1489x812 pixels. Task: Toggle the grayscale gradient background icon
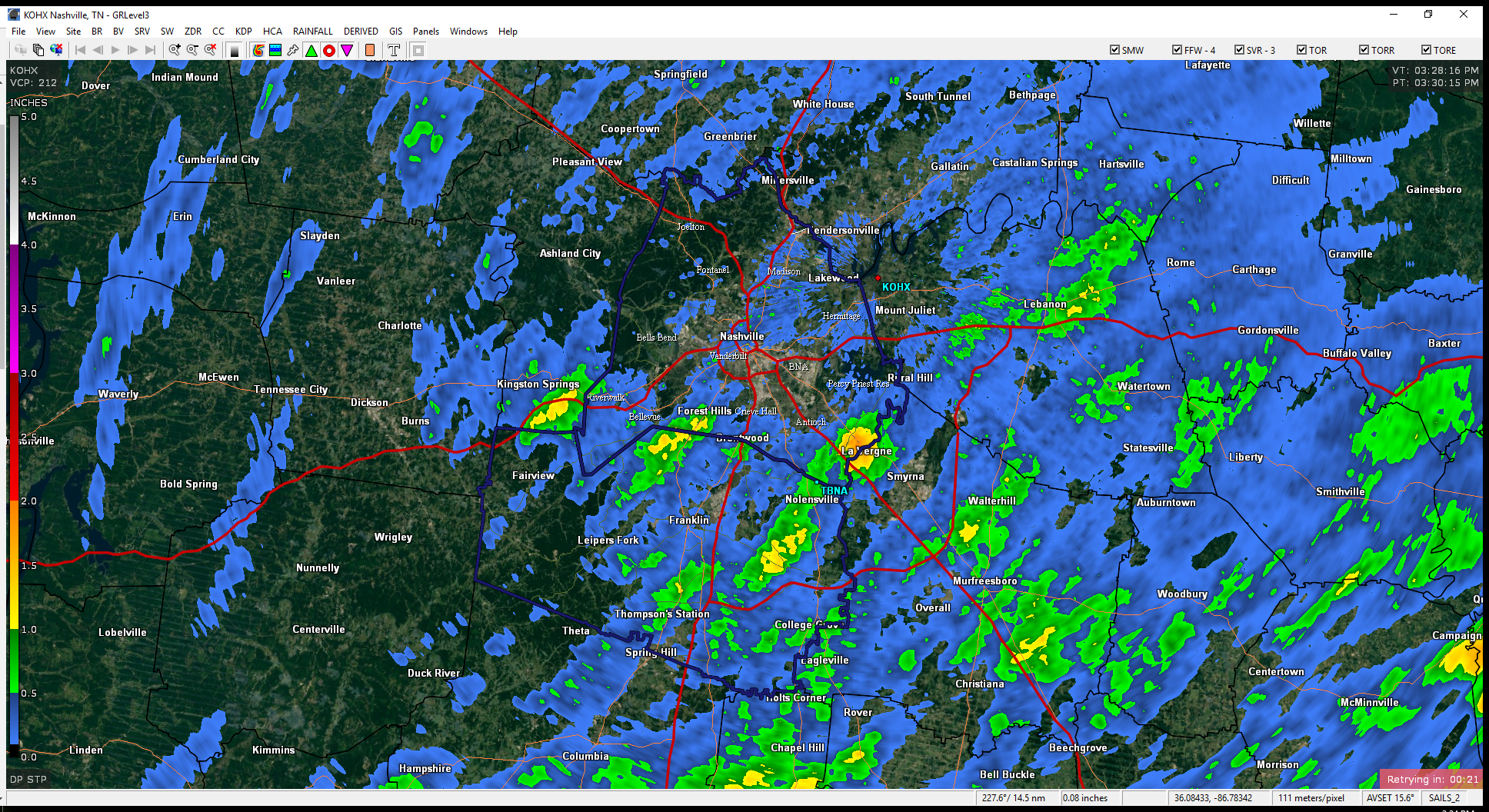(x=235, y=50)
